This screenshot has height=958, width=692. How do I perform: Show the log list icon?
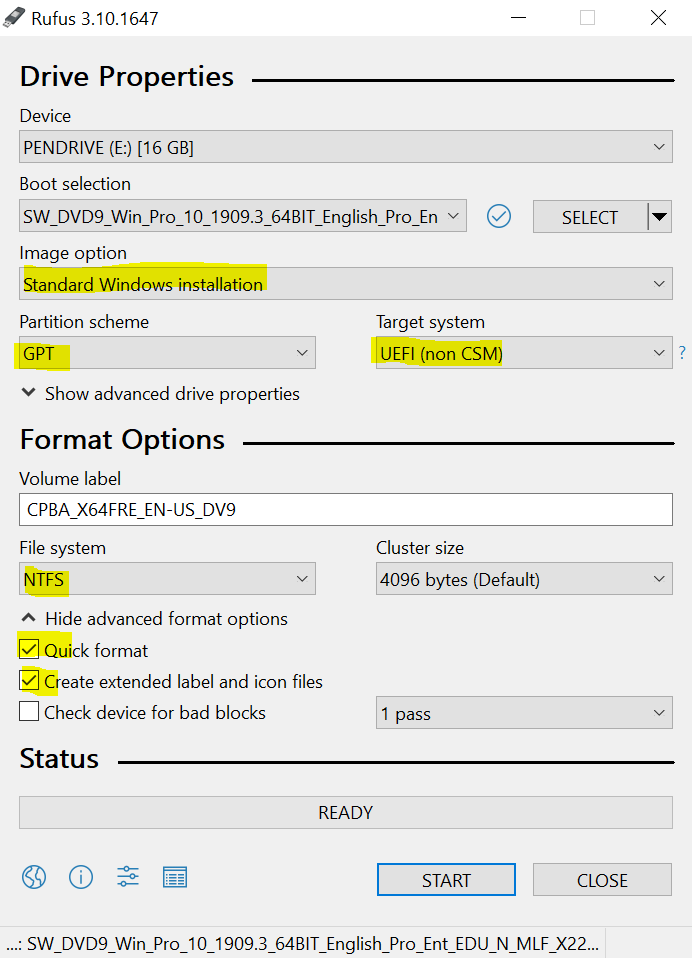point(175,878)
